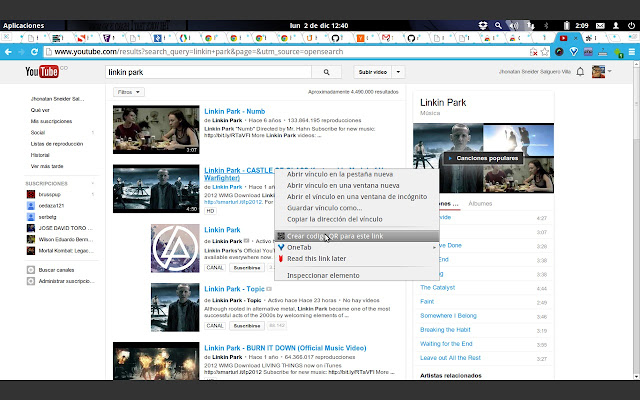Screen dimensions: 640x400
Task: Play Breaking the Habit from the song list
Action: coord(445,329)
